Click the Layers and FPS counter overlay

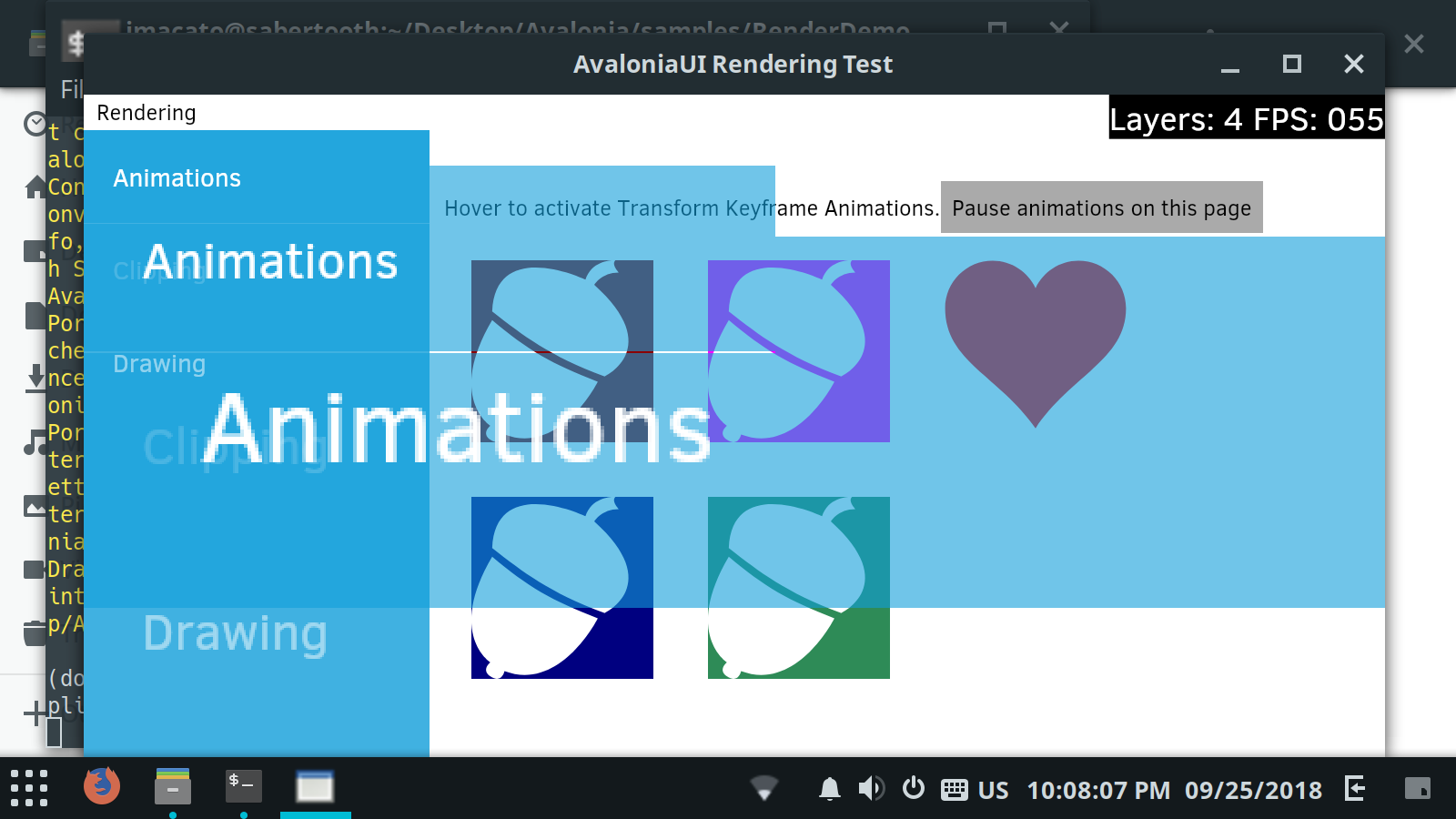pos(1247,118)
